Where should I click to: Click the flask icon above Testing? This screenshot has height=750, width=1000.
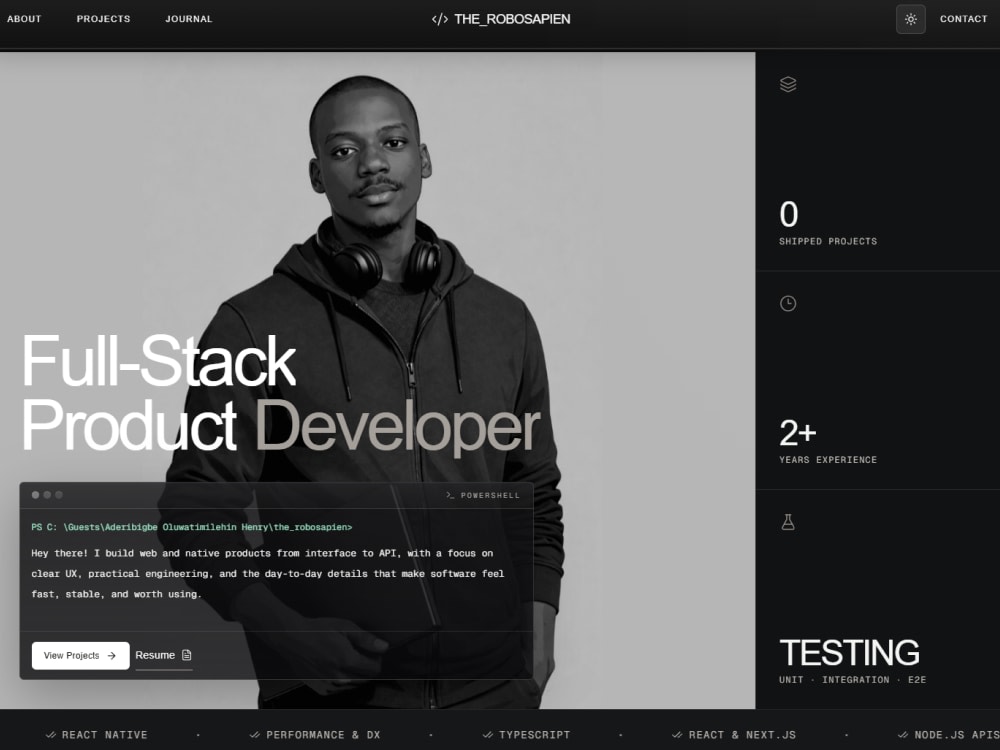pos(788,522)
